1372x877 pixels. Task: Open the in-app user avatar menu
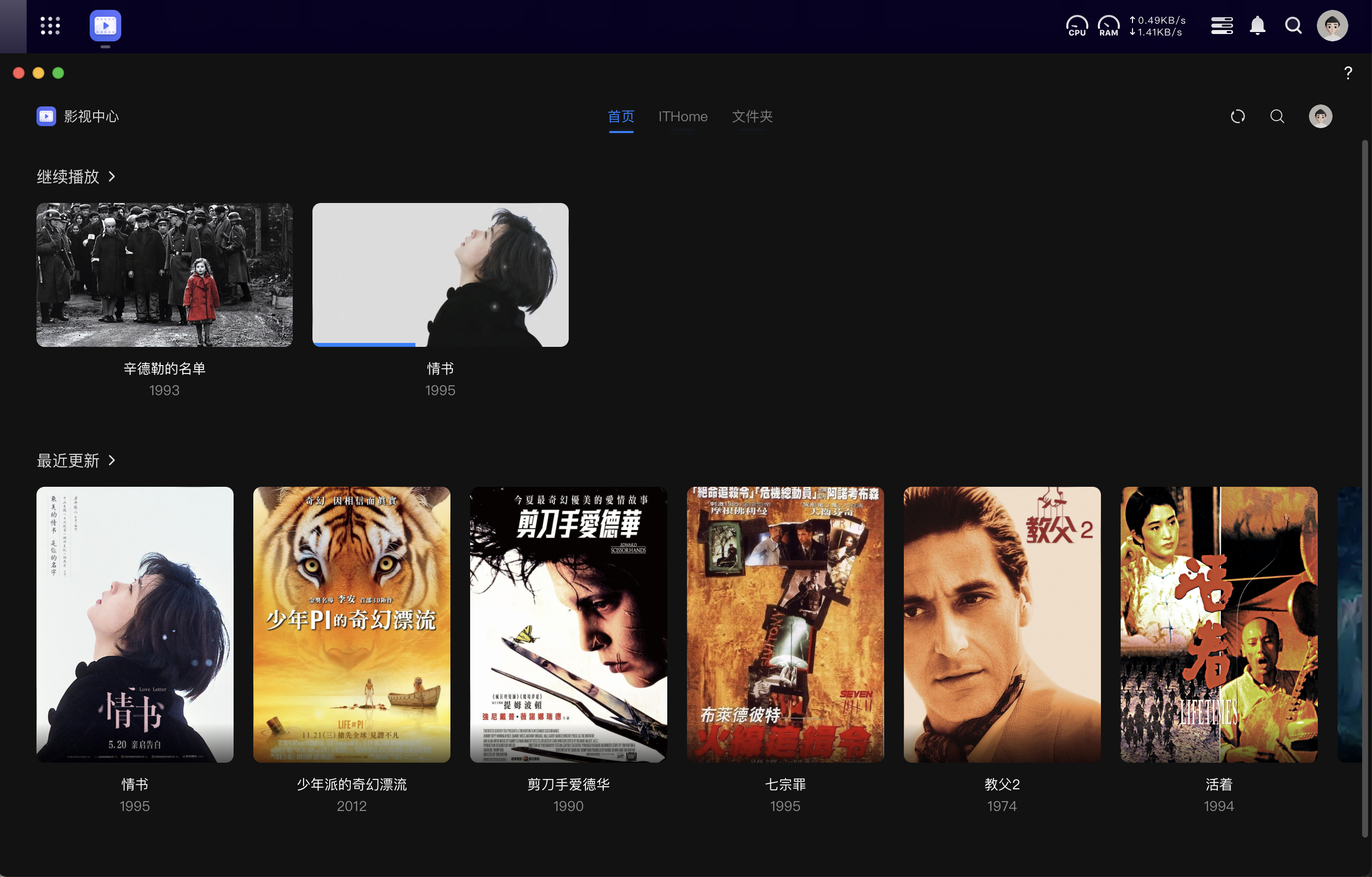coord(1320,117)
